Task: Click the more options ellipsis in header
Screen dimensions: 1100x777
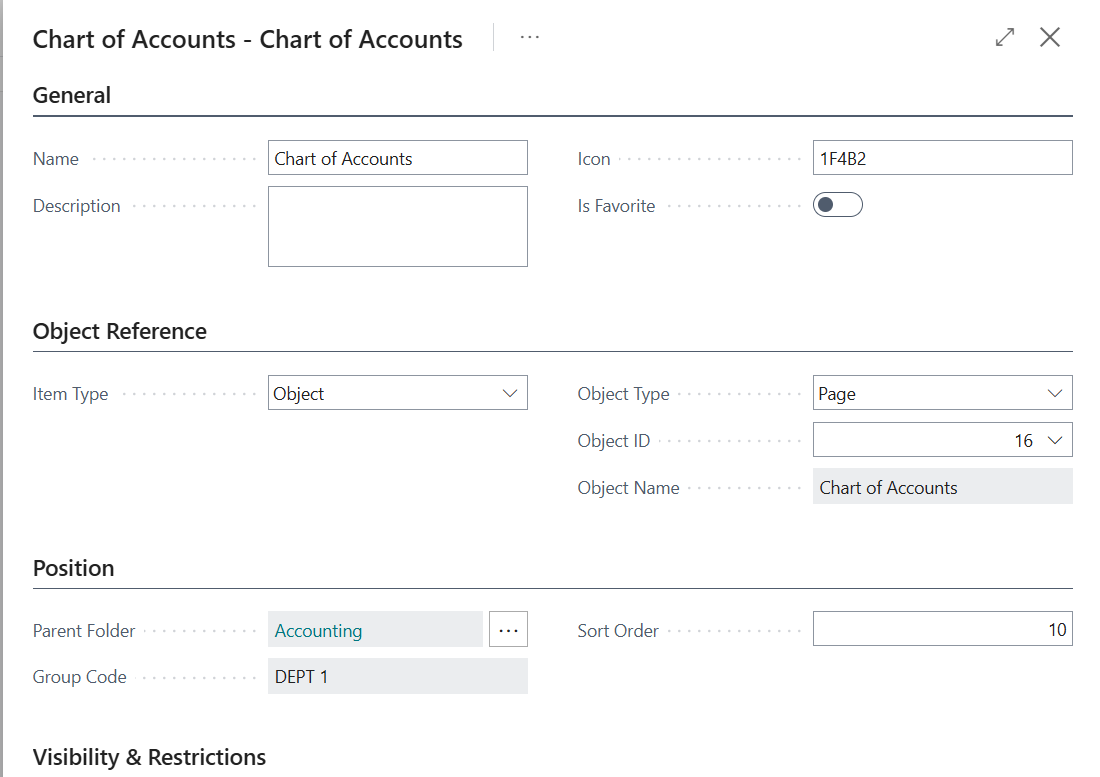Action: (x=530, y=38)
